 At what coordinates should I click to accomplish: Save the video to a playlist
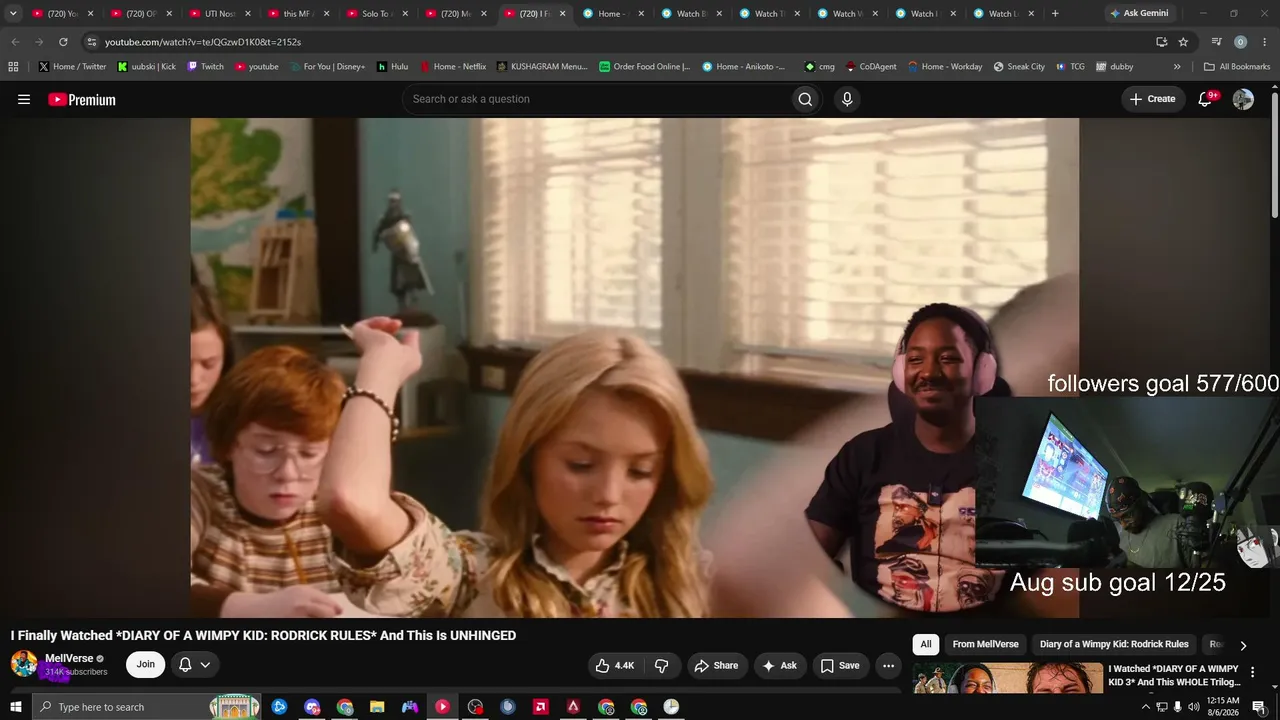pos(840,665)
